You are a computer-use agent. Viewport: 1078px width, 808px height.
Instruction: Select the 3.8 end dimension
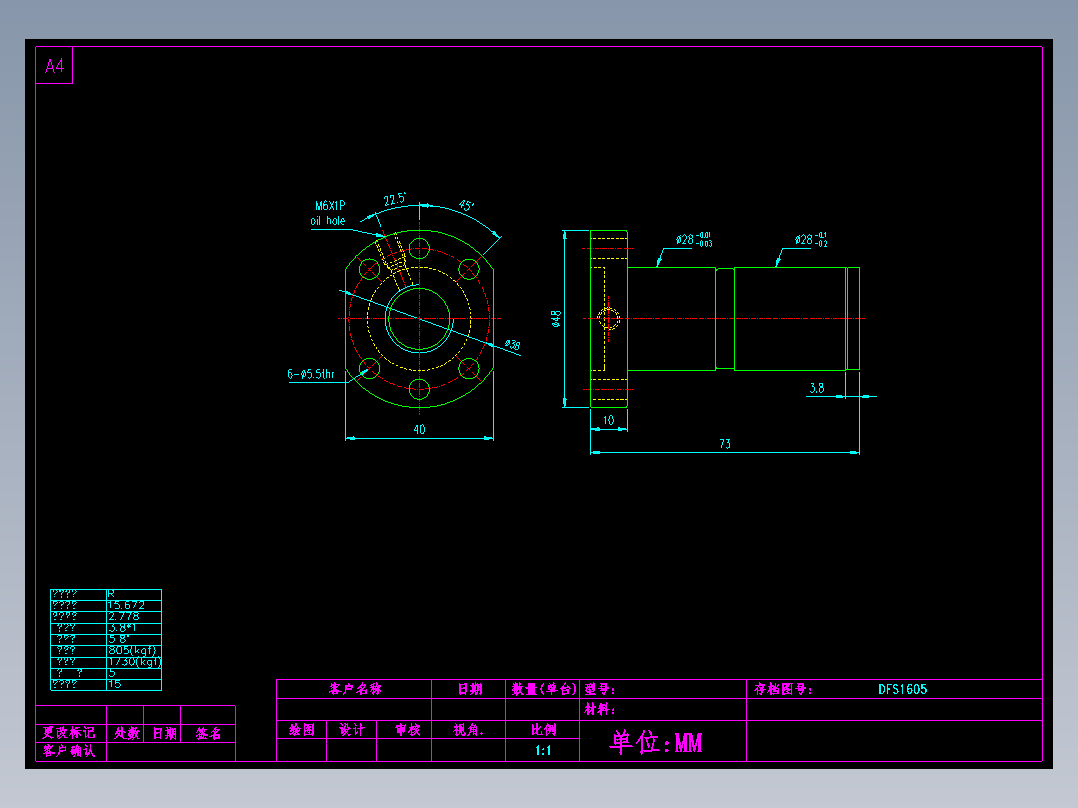(817, 389)
